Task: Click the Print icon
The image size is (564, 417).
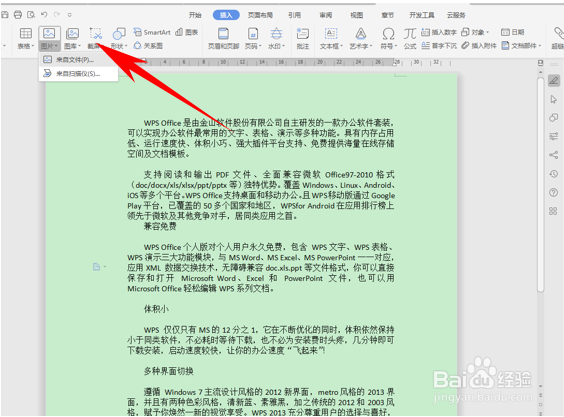Action: [18, 15]
